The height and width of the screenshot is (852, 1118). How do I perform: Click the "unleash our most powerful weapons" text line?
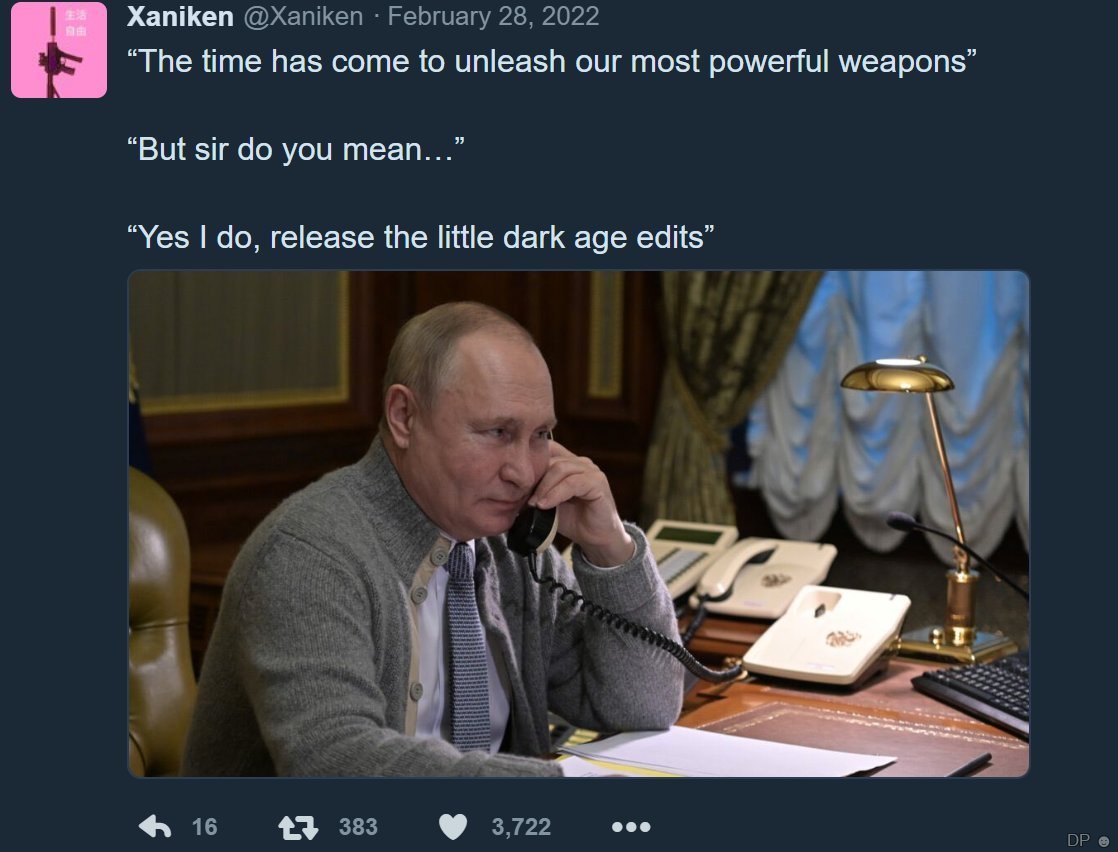(x=551, y=61)
